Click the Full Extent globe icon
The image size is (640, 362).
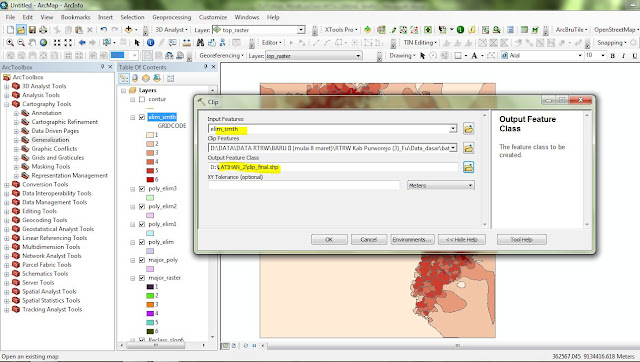[x=43, y=42]
